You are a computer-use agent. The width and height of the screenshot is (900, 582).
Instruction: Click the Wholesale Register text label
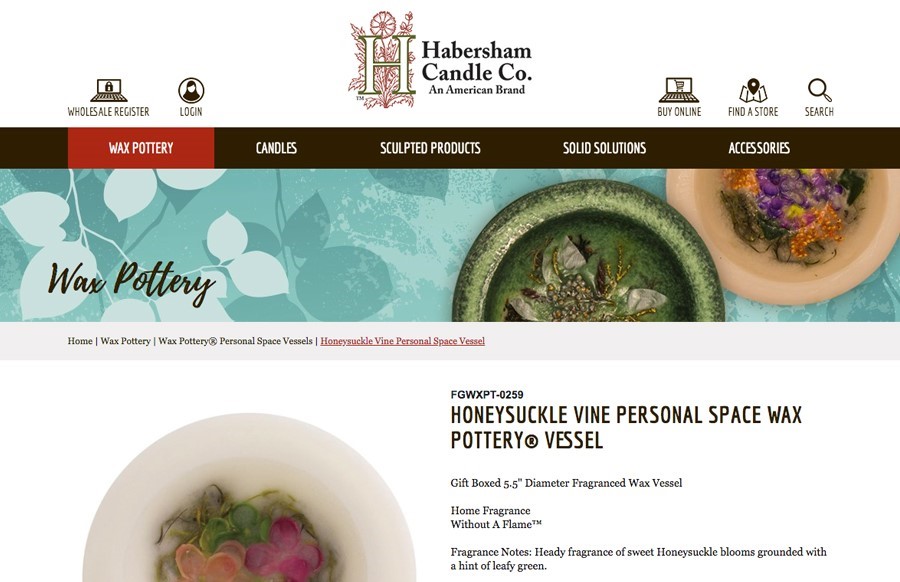pyautogui.click(x=108, y=112)
